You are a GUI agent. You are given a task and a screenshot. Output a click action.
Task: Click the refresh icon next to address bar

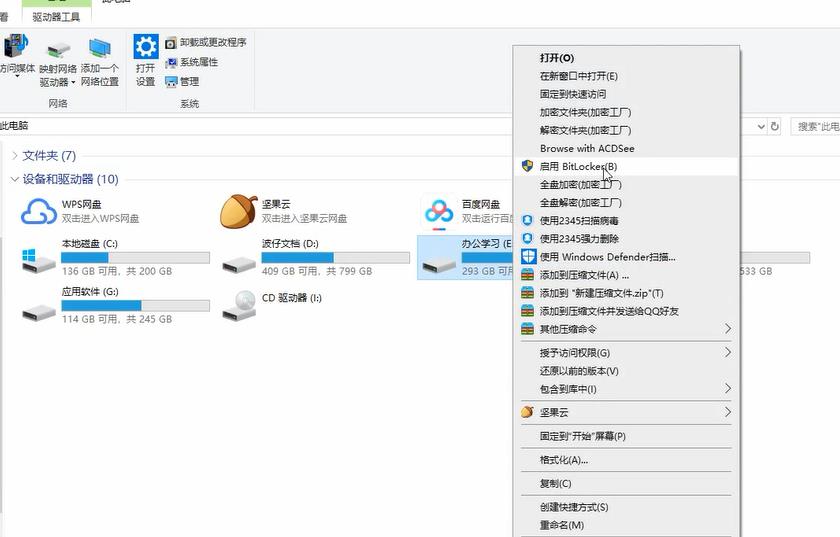(775, 126)
